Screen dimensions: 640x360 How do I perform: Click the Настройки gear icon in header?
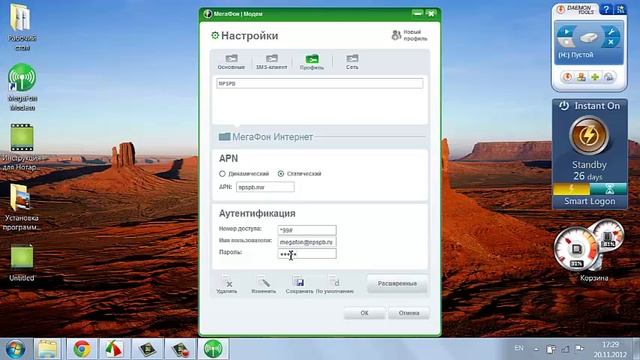pyautogui.click(x=215, y=36)
